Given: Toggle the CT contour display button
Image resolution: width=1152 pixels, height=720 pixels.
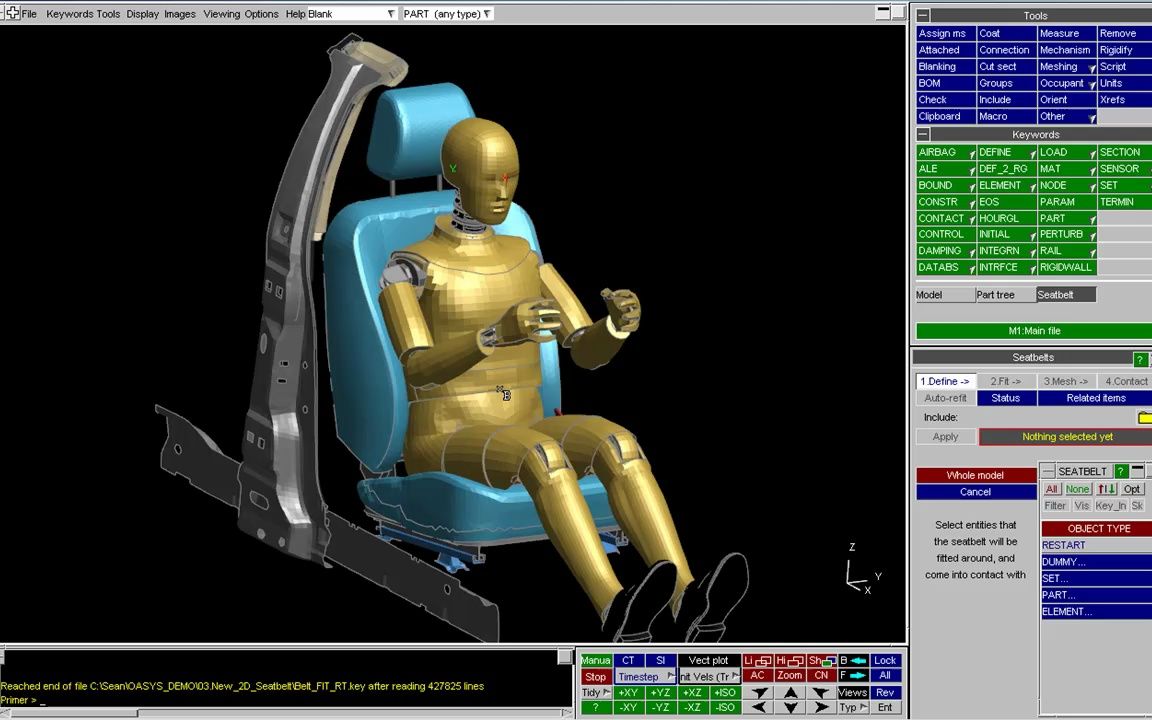Looking at the screenshot, I should (628, 660).
